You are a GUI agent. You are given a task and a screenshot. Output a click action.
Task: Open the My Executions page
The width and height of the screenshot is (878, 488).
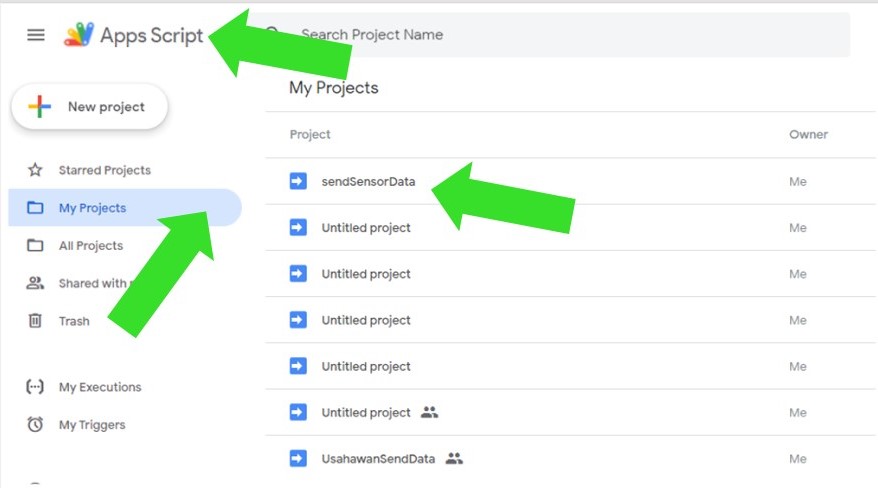[100, 387]
